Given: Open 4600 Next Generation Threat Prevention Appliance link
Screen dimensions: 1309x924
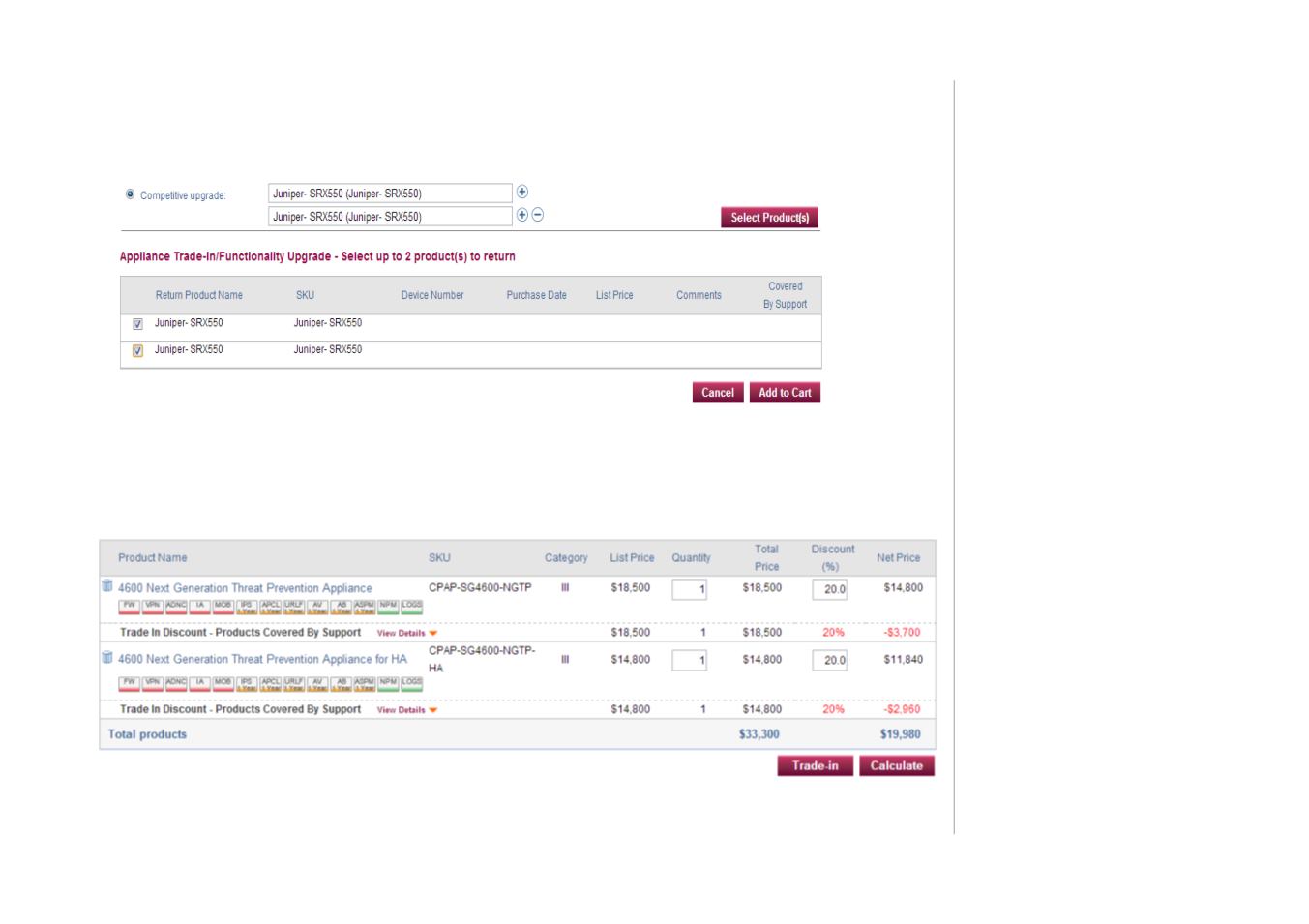Looking at the screenshot, I should click(x=245, y=588).
